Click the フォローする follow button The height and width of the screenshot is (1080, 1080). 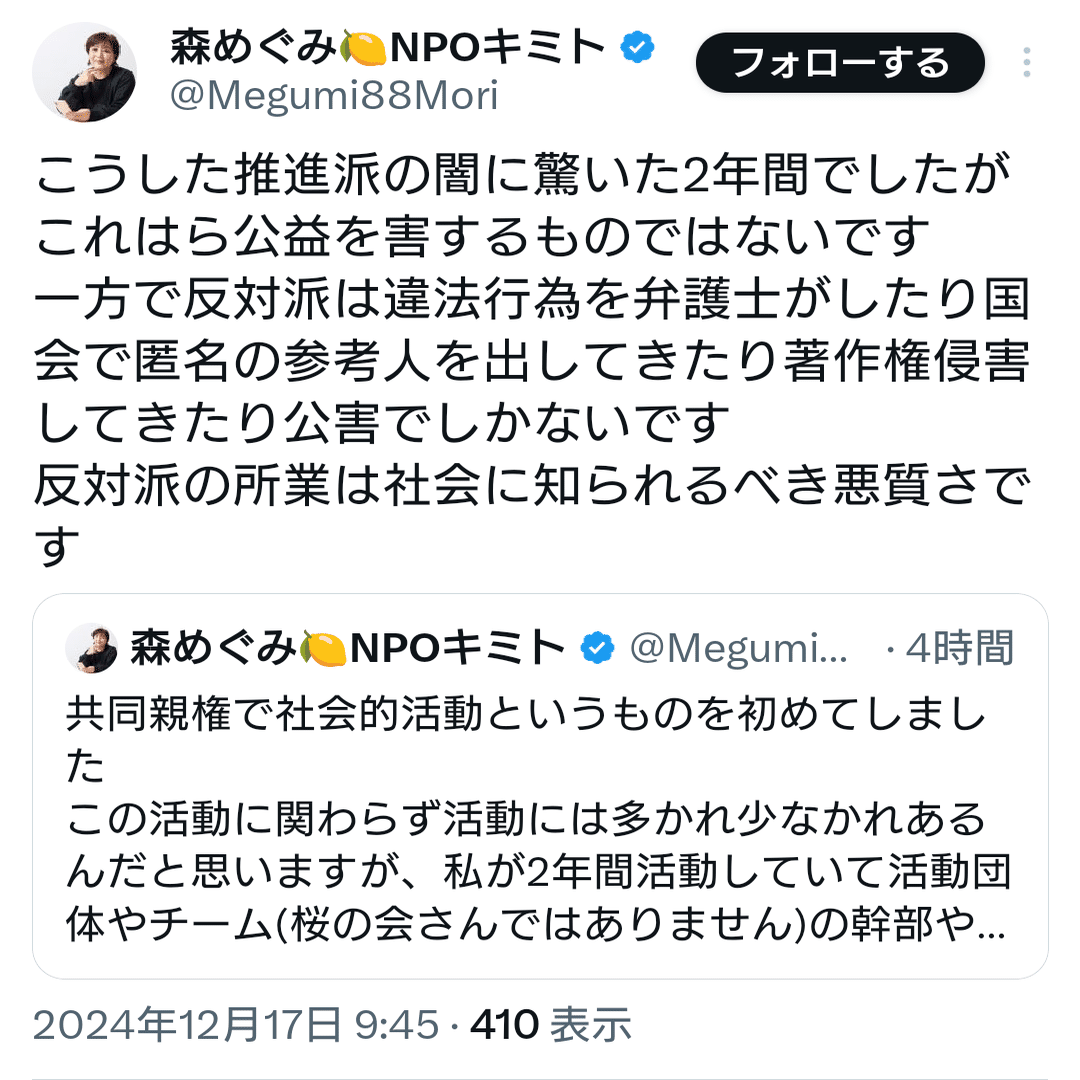[x=840, y=63]
